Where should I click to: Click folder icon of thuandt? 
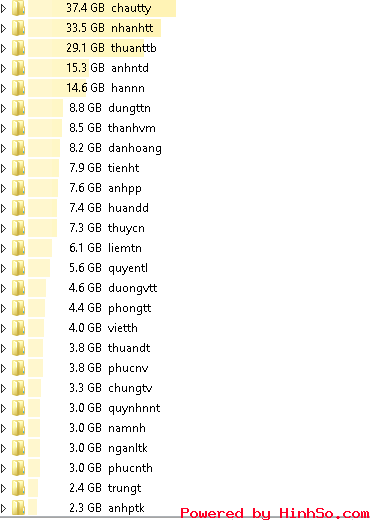(18, 348)
